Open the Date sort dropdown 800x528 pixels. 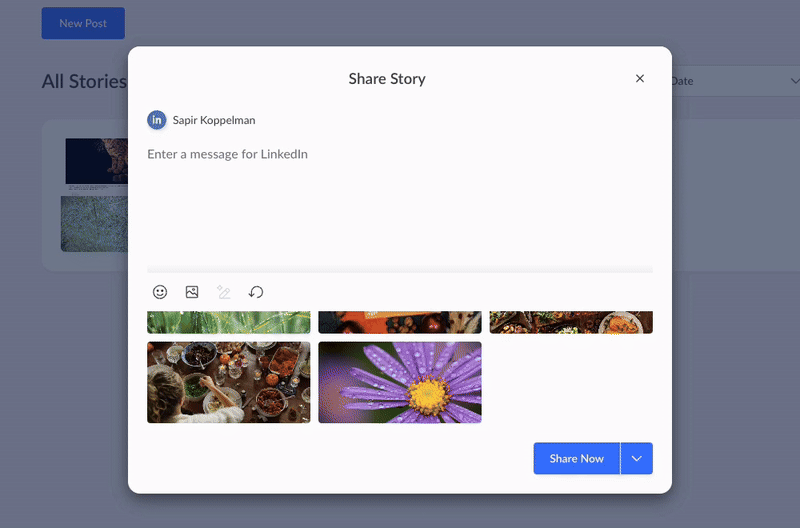(730, 81)
